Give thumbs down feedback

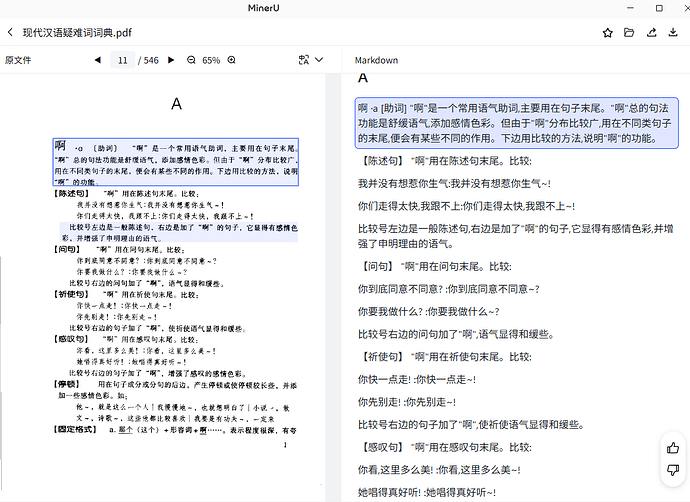point(672,471)
